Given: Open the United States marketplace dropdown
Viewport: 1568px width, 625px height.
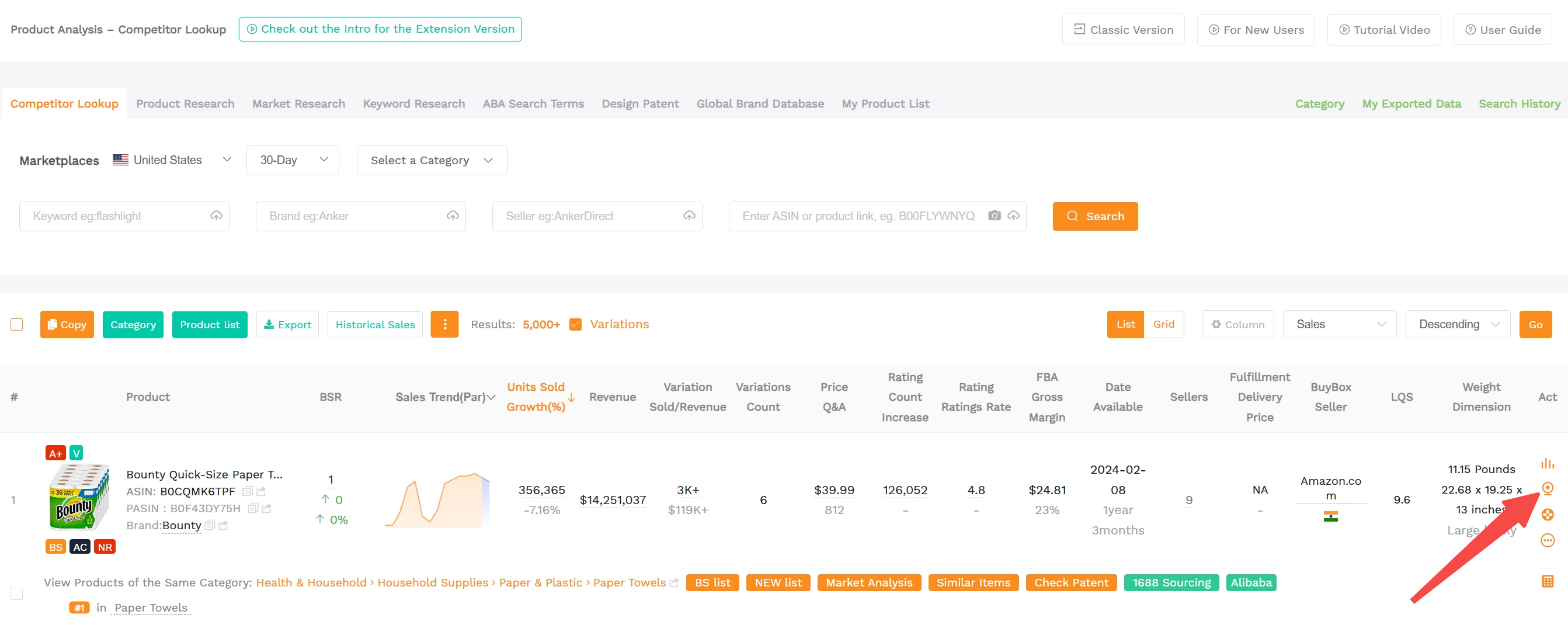Looking at the screenshot, I should [172, 160].
